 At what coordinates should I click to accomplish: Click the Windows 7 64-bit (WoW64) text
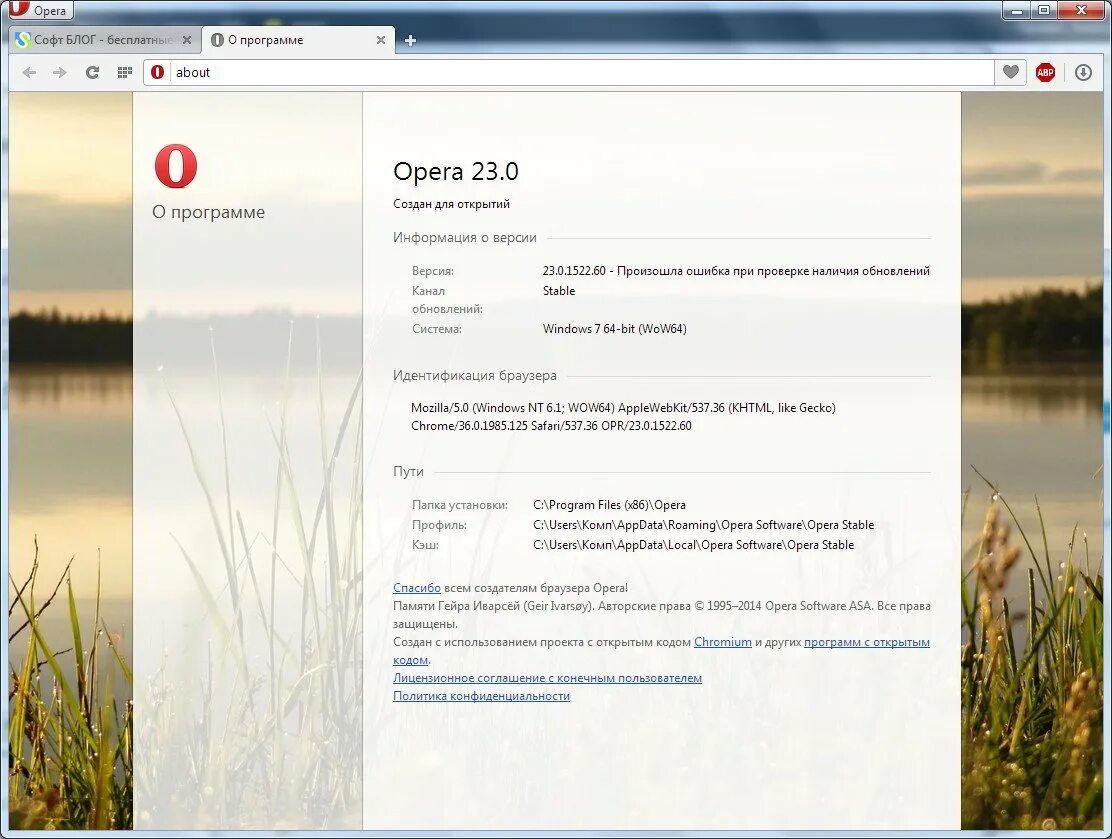(615, 328)
